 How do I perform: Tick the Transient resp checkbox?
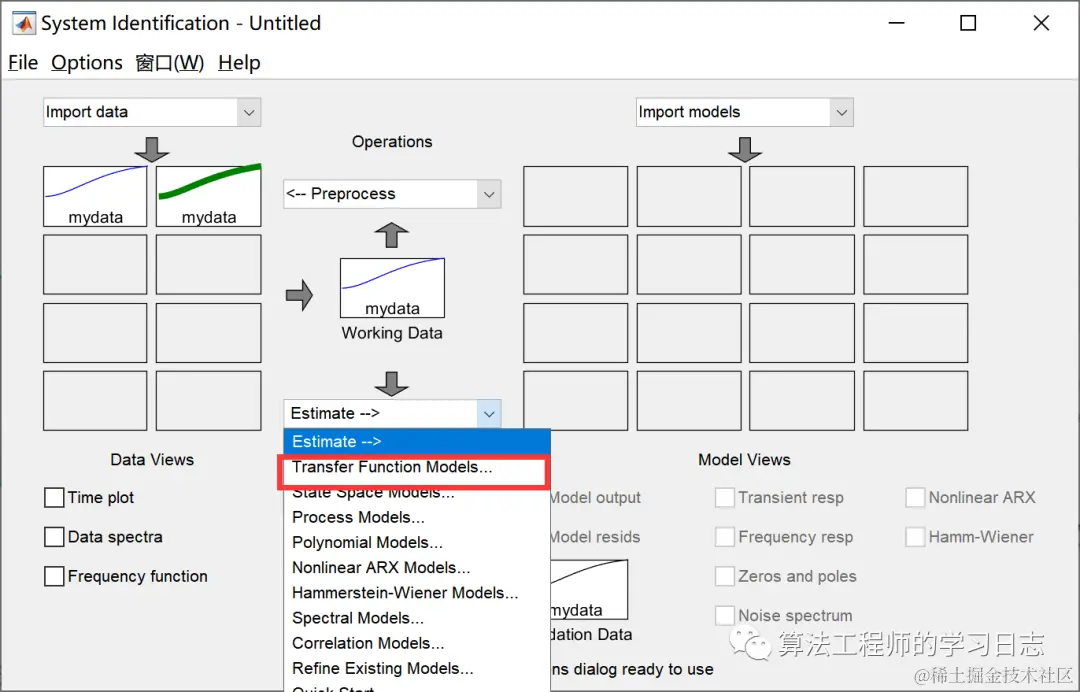(x=725, y=497)
